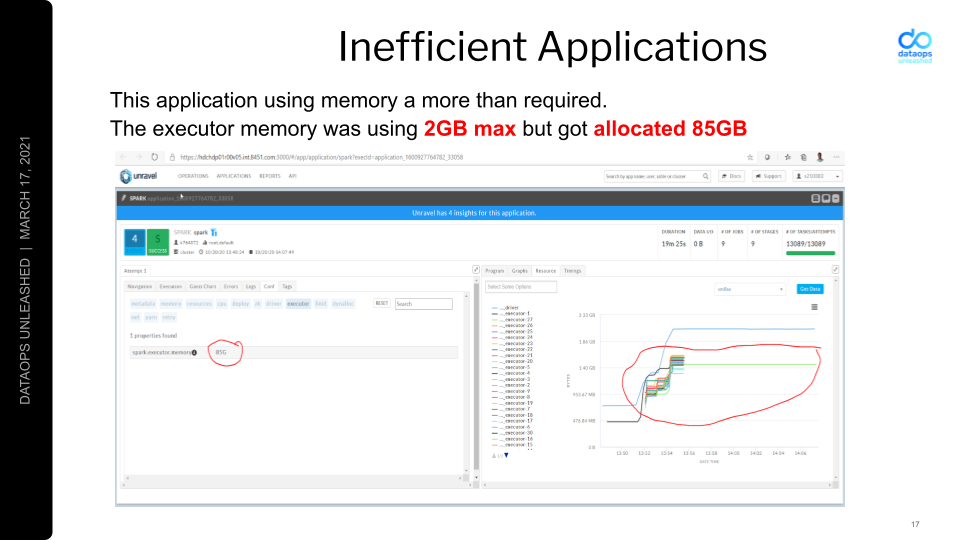Click the Unravel logo

138,176
